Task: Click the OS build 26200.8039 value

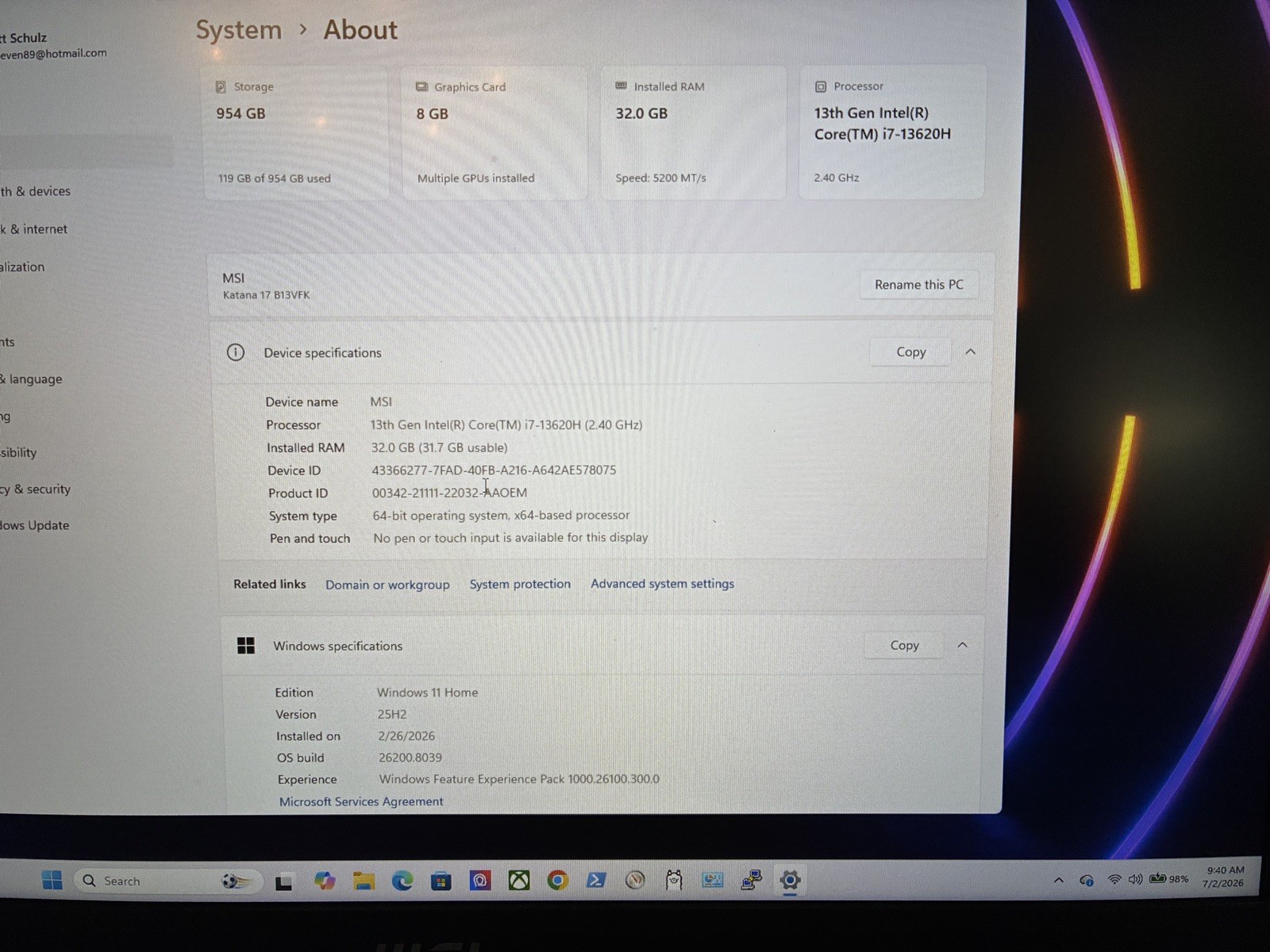Action: point(410,758)
